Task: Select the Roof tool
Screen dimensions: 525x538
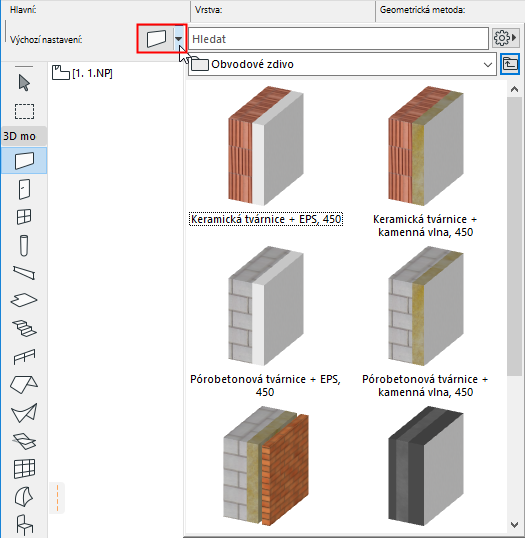Action: [x=24, y=384]
